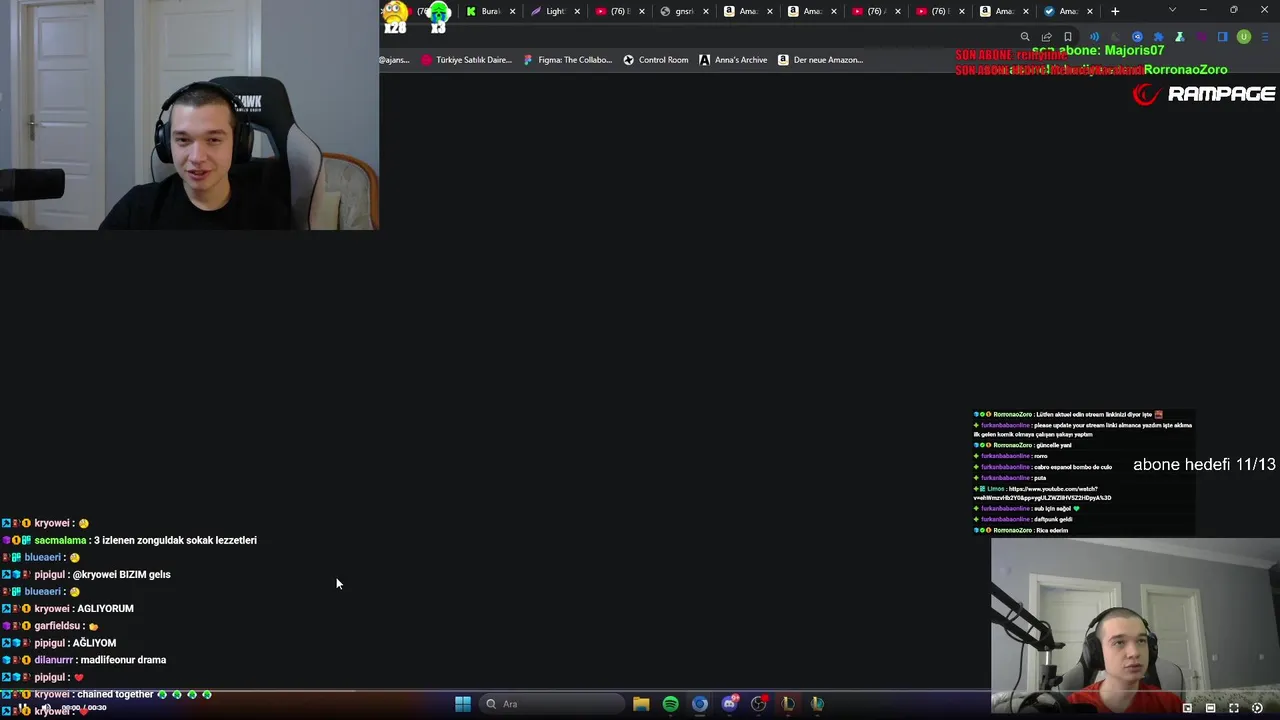Click chat message '3 izlenen zonguldak sokak lezzetleri'
The image size is (1280, 720).
coord(175,540)
